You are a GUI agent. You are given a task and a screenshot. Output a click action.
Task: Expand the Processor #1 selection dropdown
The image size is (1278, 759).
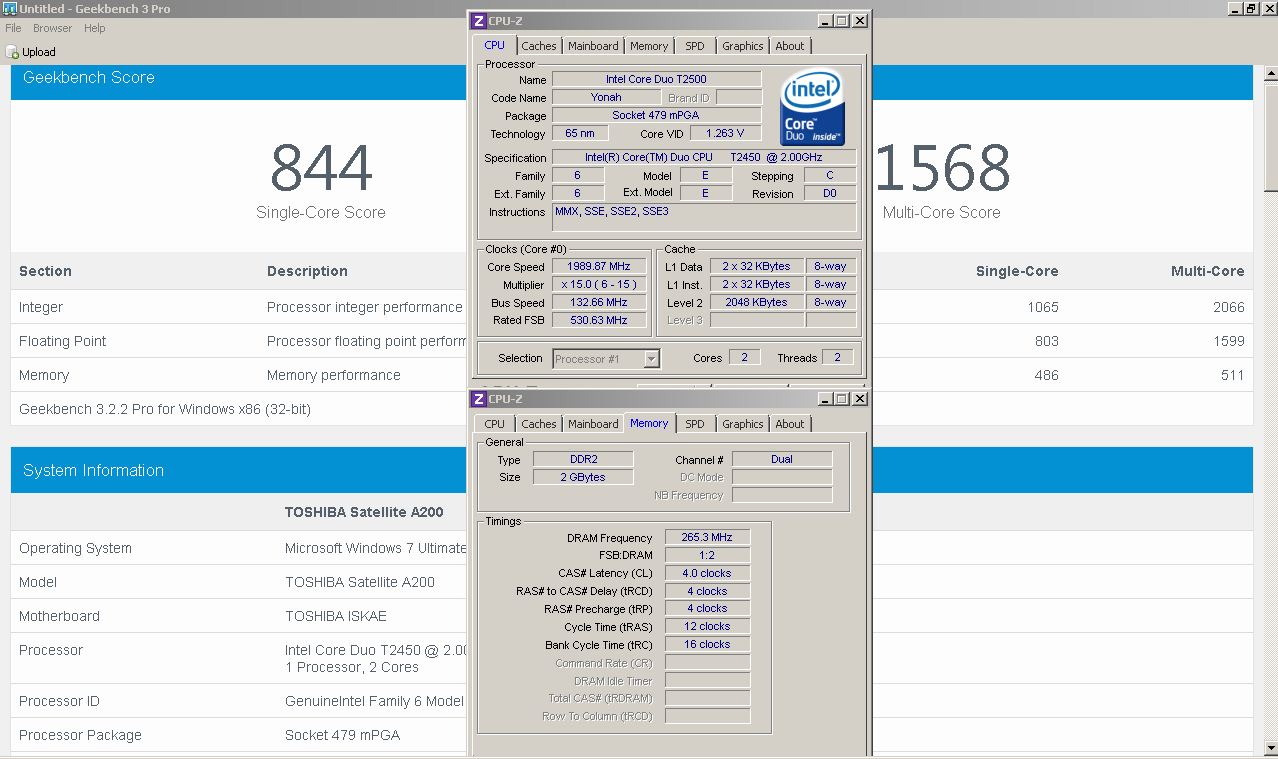(x=652, y=358)
